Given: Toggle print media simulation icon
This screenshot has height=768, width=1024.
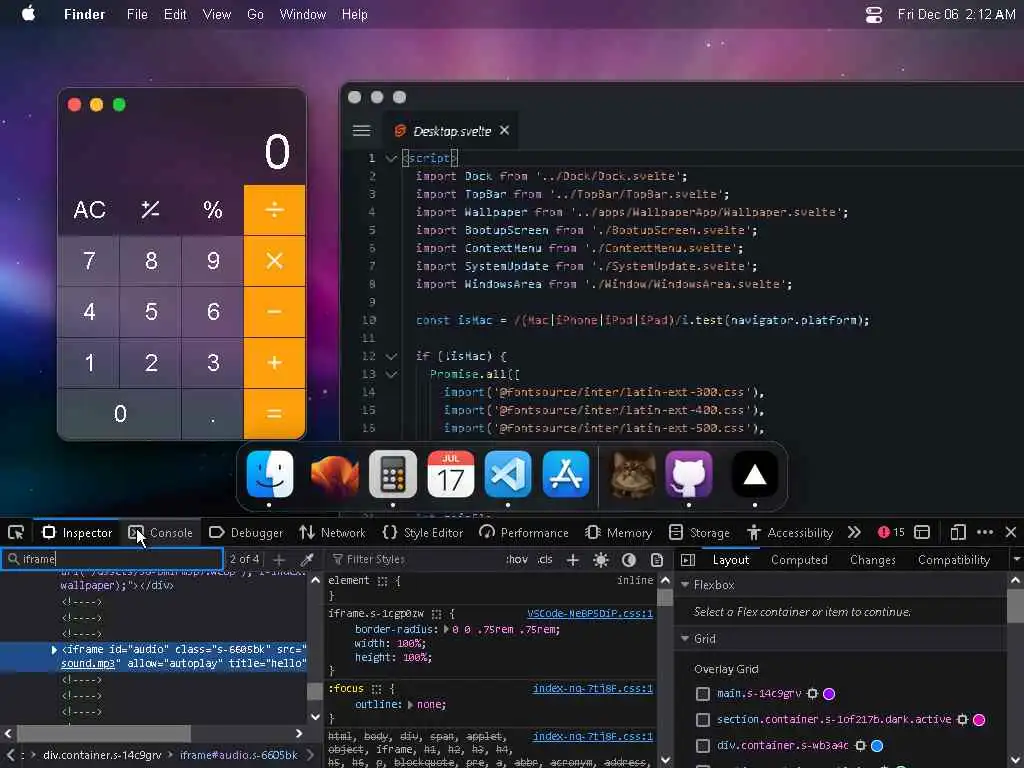Looking at the screenshot, I should coord(656,560).
